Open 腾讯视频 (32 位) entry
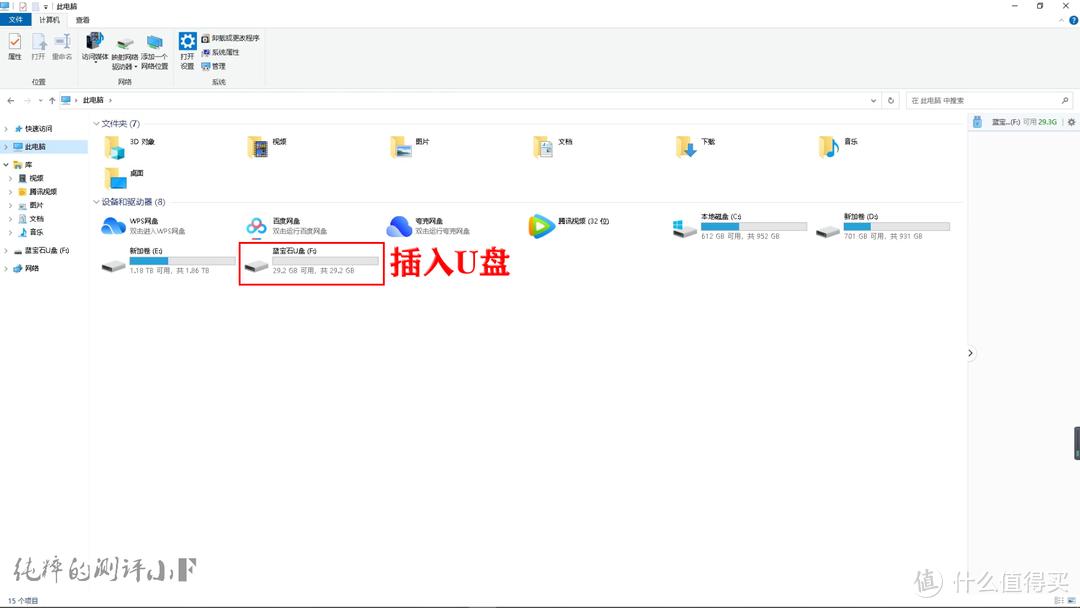 tap(569, 226)
